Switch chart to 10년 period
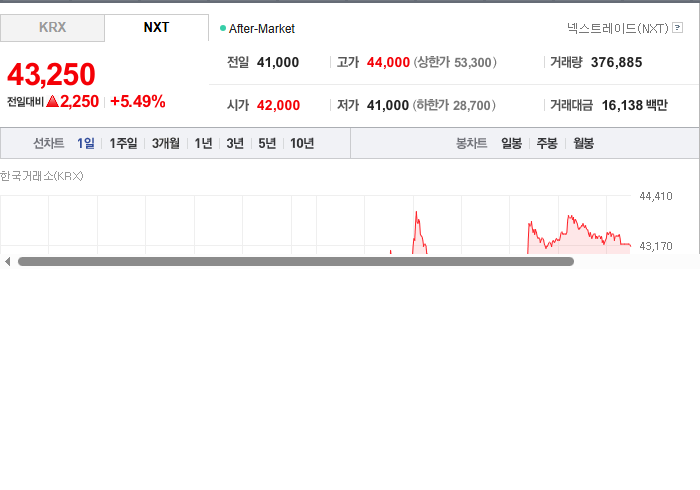The image size is (700, 490). click(302, 143)
